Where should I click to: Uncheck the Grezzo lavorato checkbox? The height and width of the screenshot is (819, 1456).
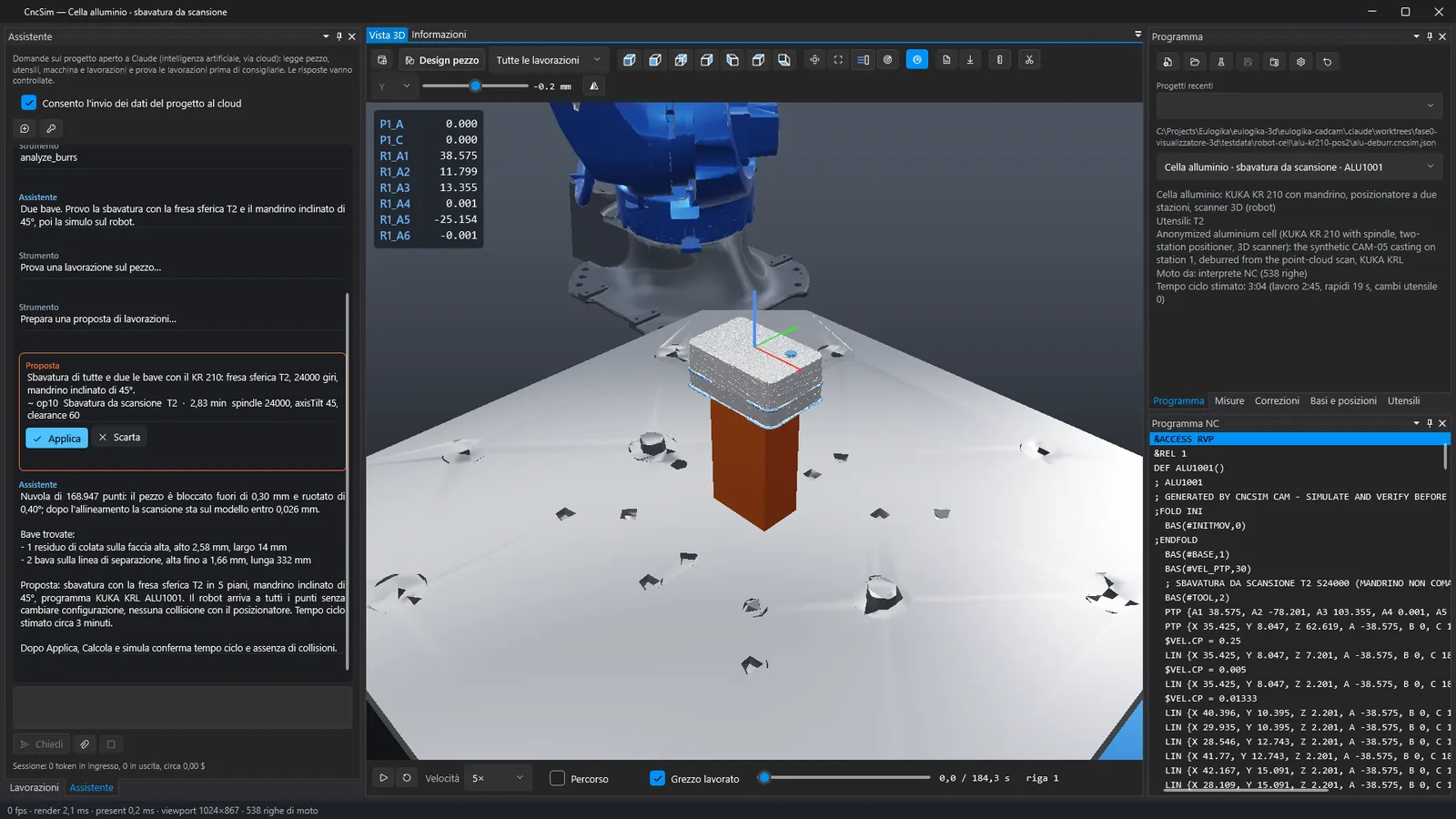pyautogui.click(x=657, y=778)
